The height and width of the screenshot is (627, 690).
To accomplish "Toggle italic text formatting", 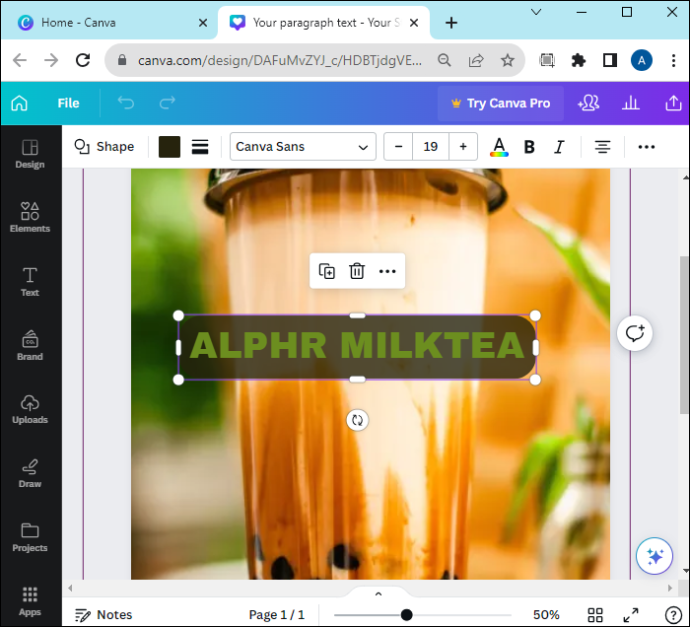I will [x=559, y=147].
